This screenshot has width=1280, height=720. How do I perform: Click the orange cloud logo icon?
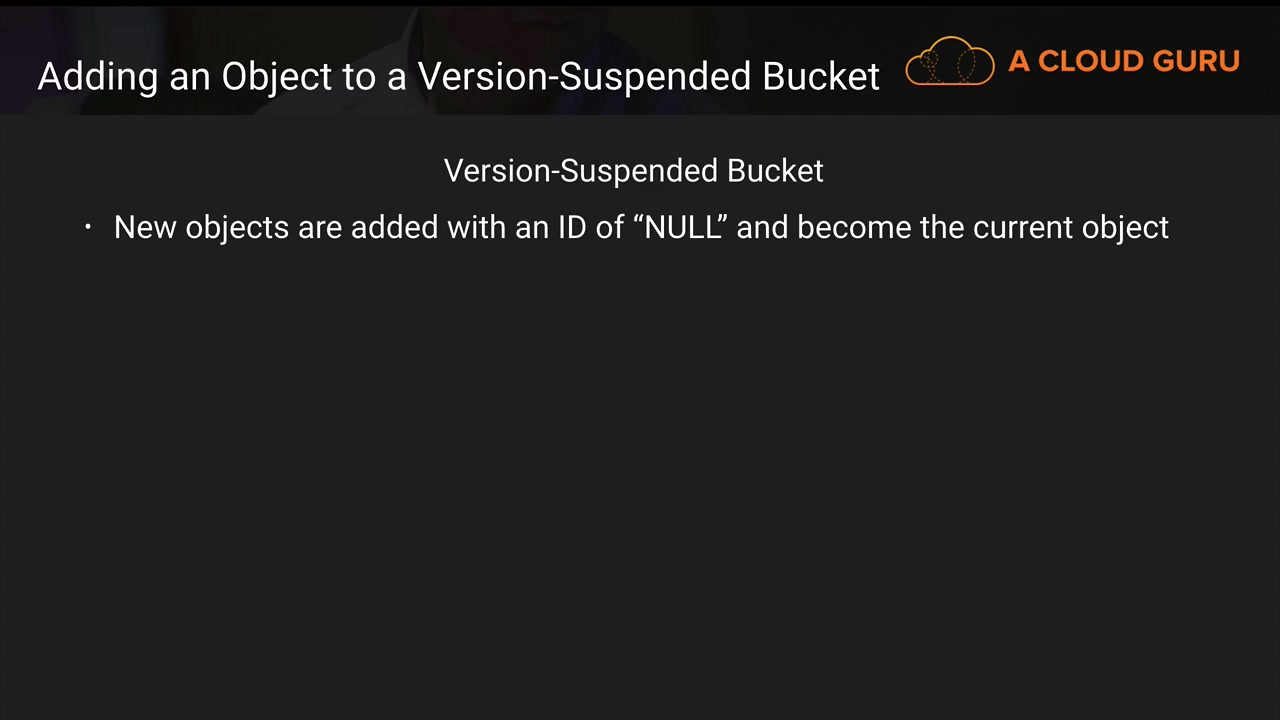click(x=949, y=62)
